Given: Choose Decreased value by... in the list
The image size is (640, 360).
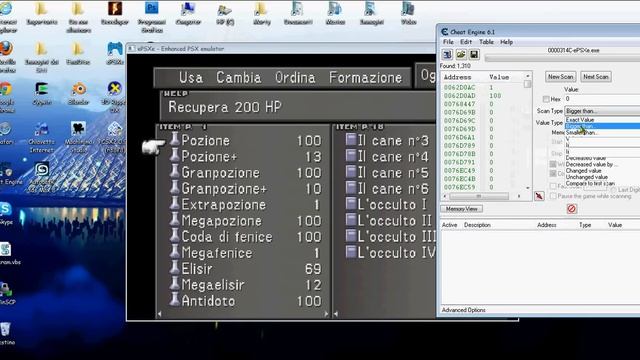Looking at the screenshot, I should (592, 164).
